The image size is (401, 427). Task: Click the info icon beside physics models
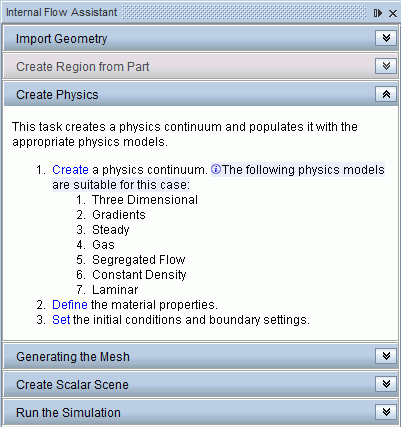pyautogui.click(x=216, y=169)
